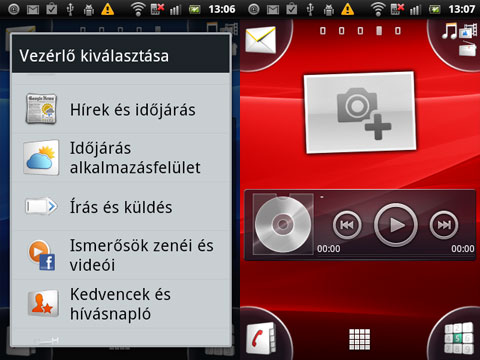This screenshot has height=360, width=480.
Task: Tap the yellow warning triangle on 13:07 screen
Action: click(x=347, y=9)
